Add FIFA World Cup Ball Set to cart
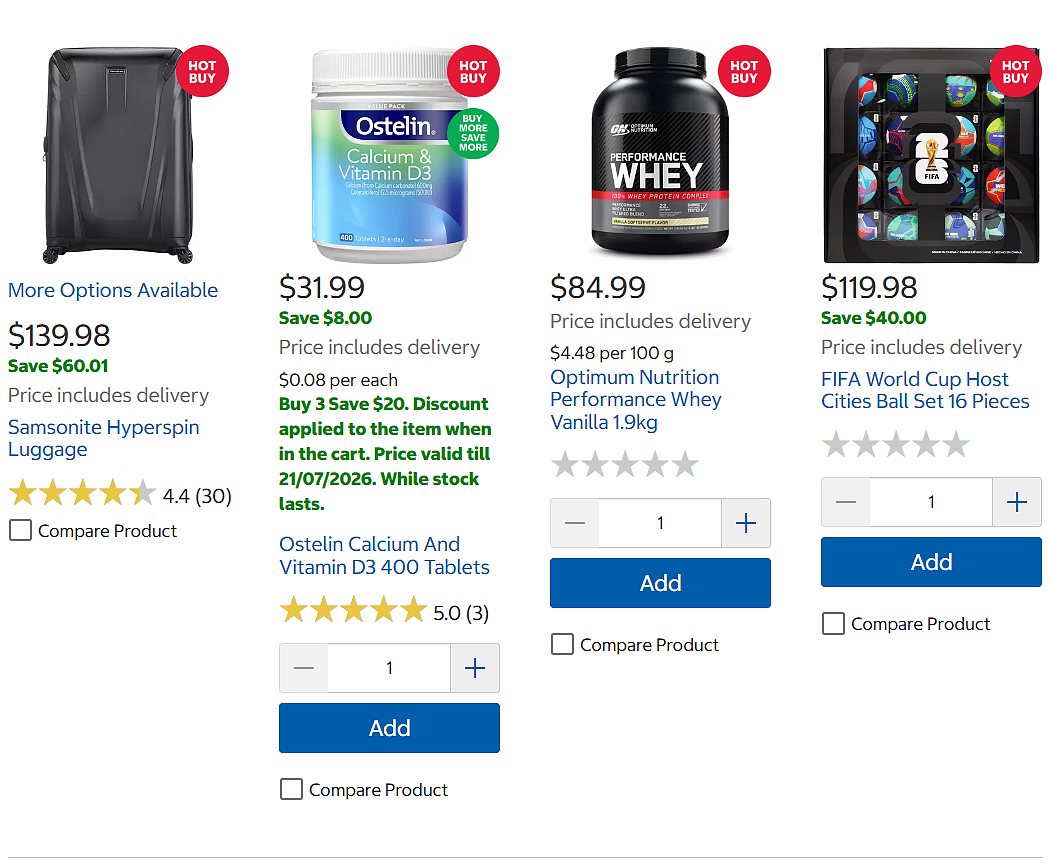The width and height of the screenshot is (1052, 863). 931,562
